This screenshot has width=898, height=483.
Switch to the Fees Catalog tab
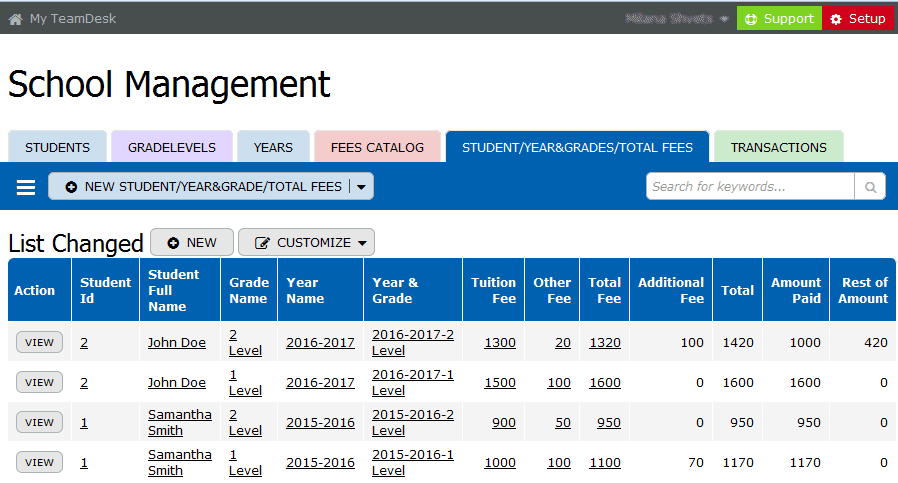pos(377,147)
